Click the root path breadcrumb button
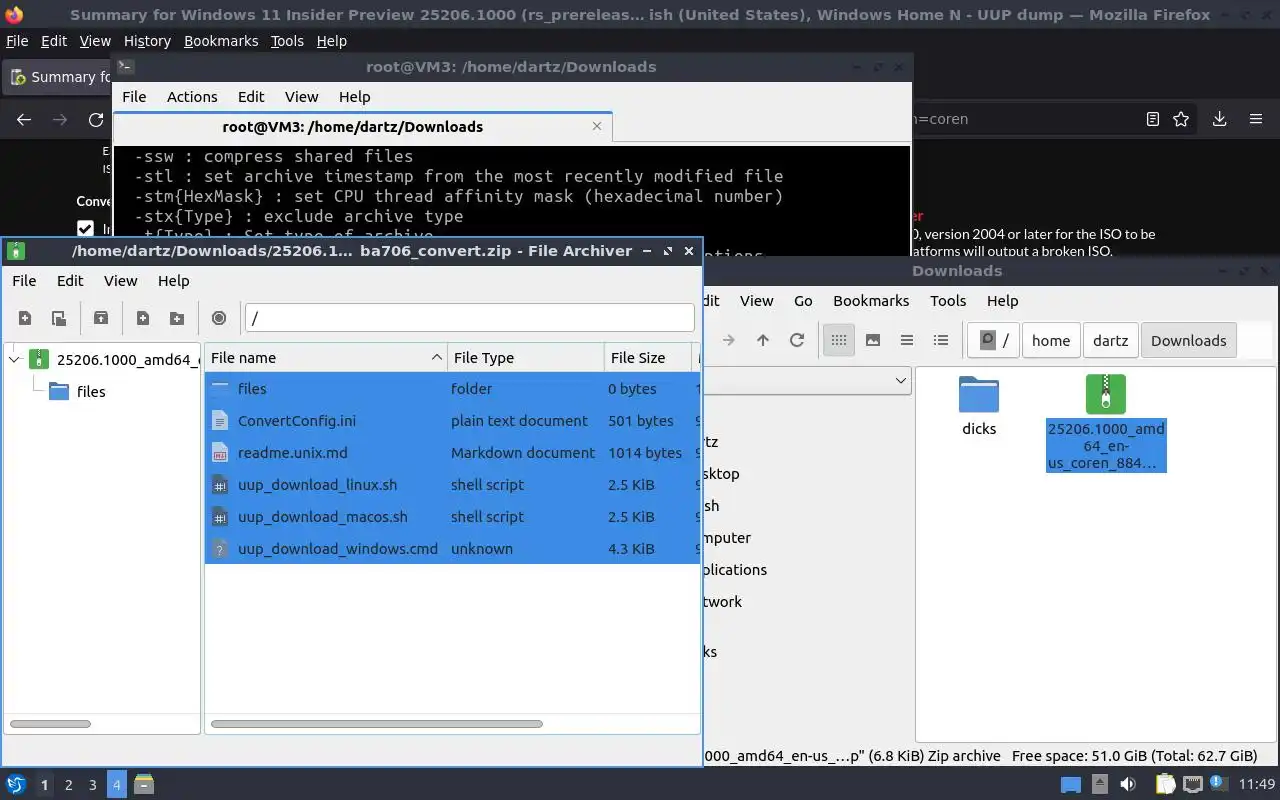 (x=994, y=340)
